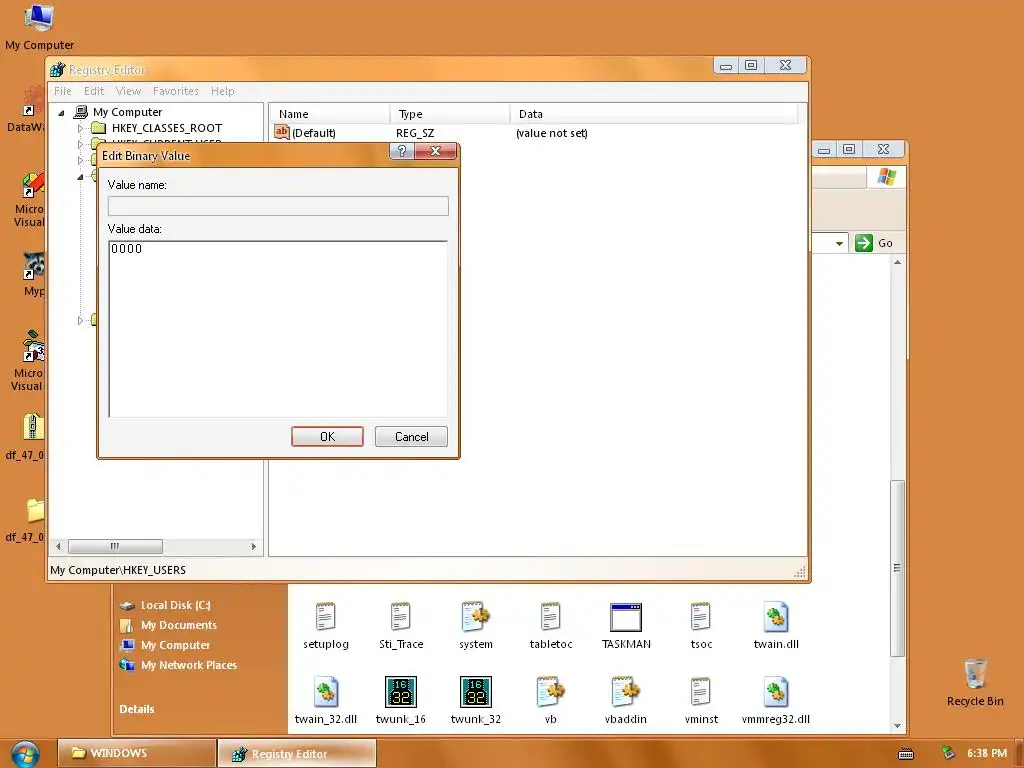Click status bar path My Computer\HKEY_USERS
The width and height of the screenshot is (1024, 768).
point(118,570)
